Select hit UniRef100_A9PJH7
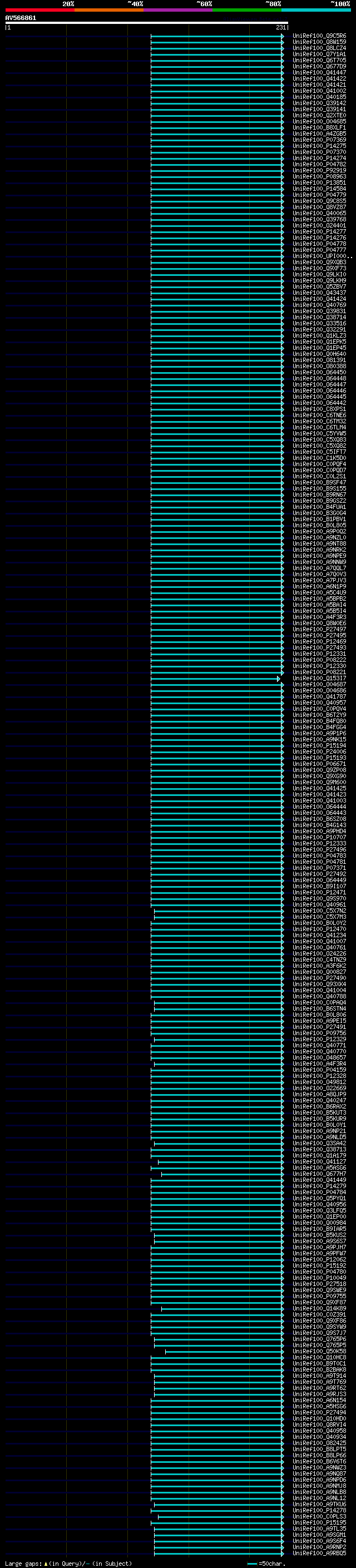356x1568 pixels. click(x=319, y=1247)
